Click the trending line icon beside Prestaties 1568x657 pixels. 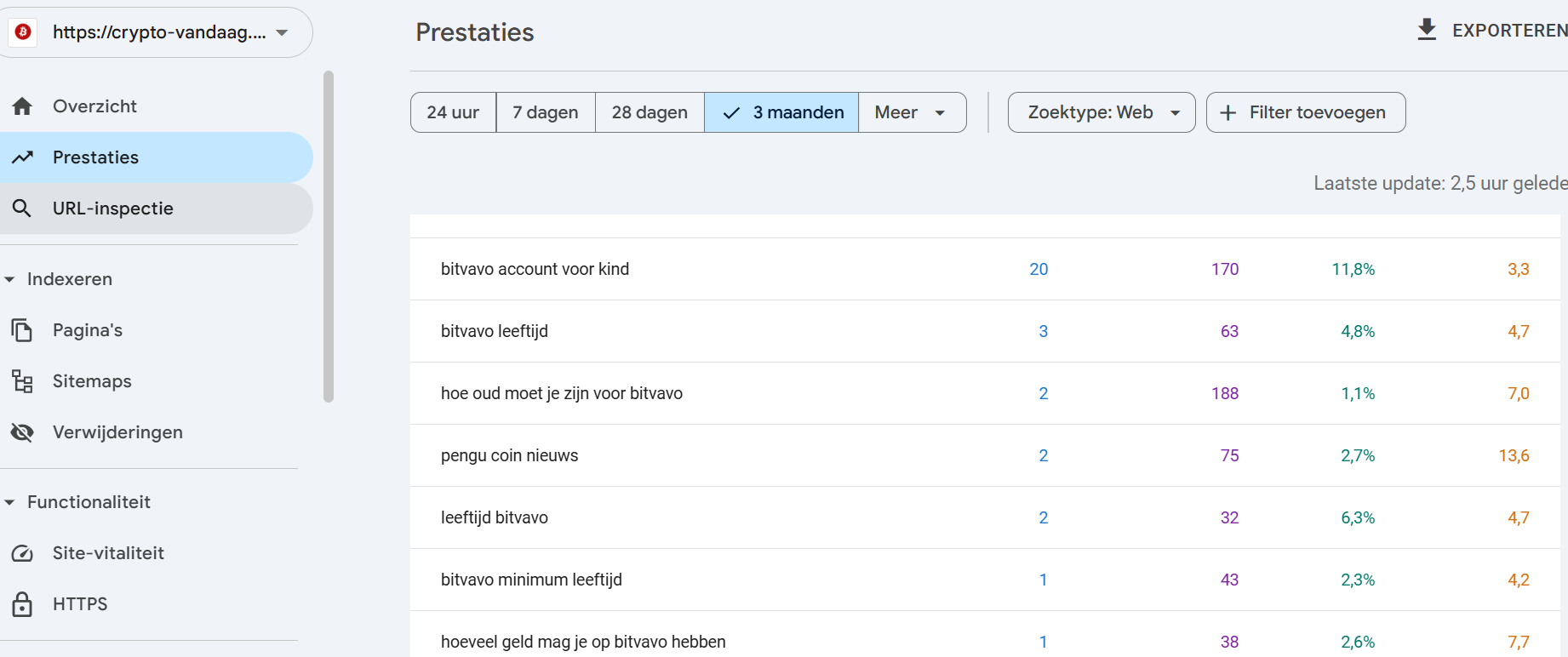[x=22, y=157]
